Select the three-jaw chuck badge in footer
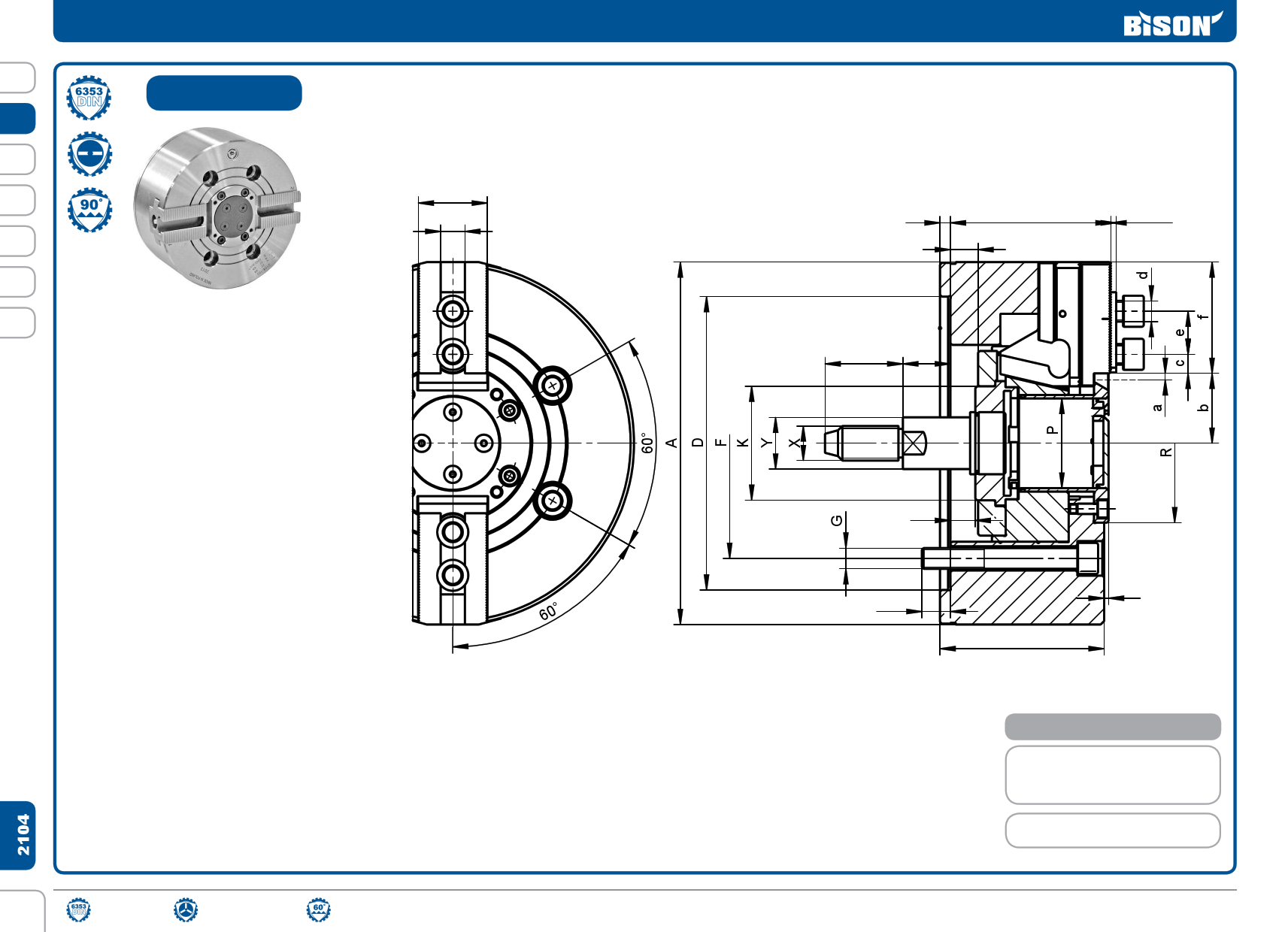Image resolution: width=1288 pixels, height=932 pixels. pos(186,909)
